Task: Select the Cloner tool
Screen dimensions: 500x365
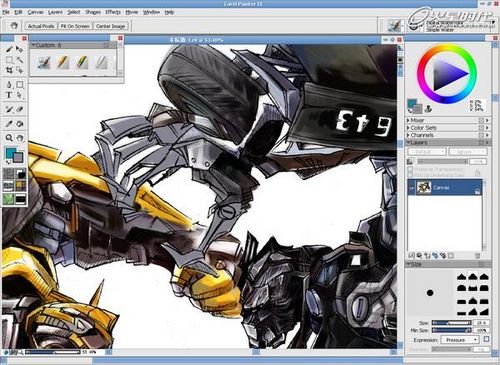Action: point(9,109)
